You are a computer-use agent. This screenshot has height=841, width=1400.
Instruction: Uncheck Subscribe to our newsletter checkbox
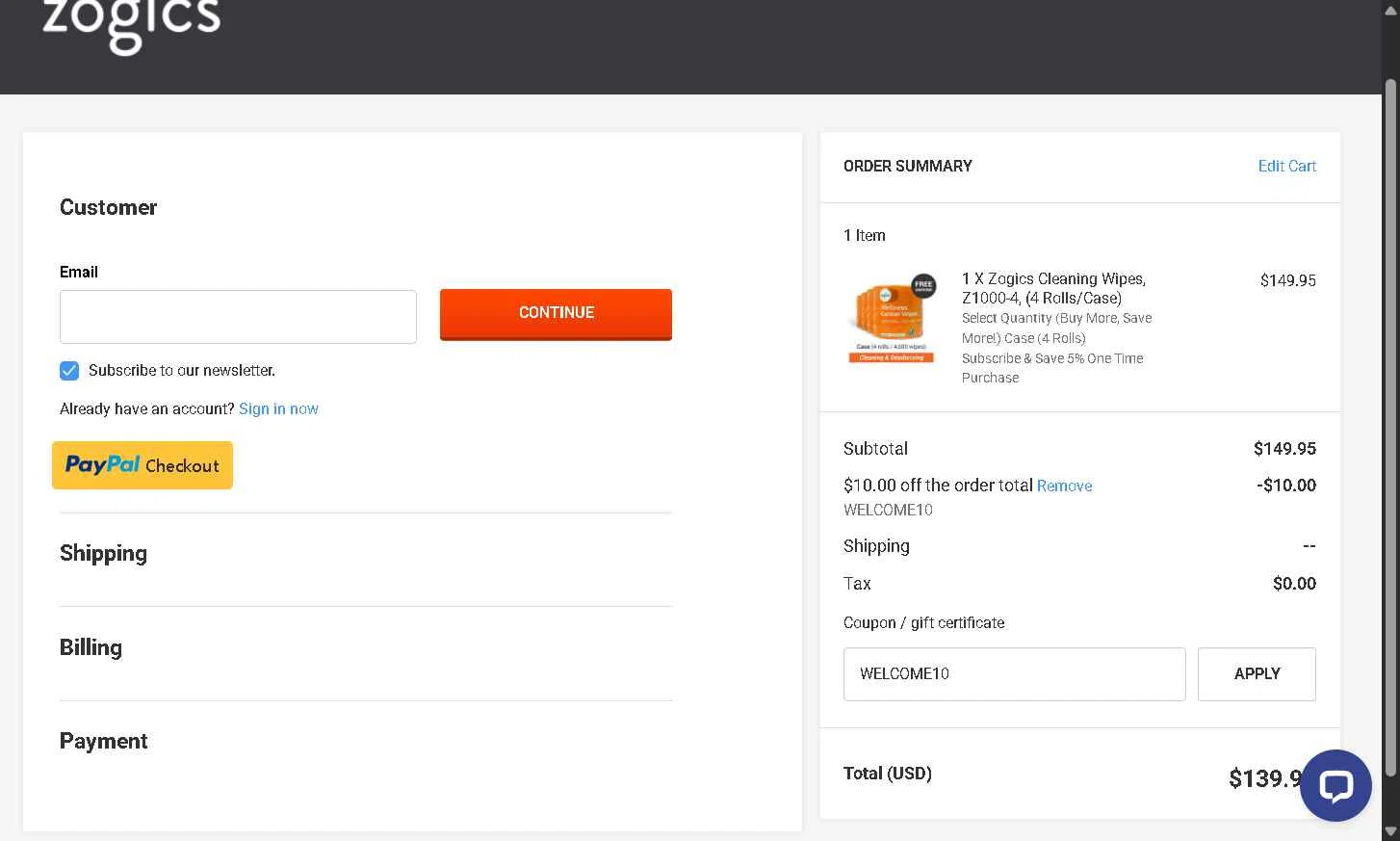click(x=69, y=371)
